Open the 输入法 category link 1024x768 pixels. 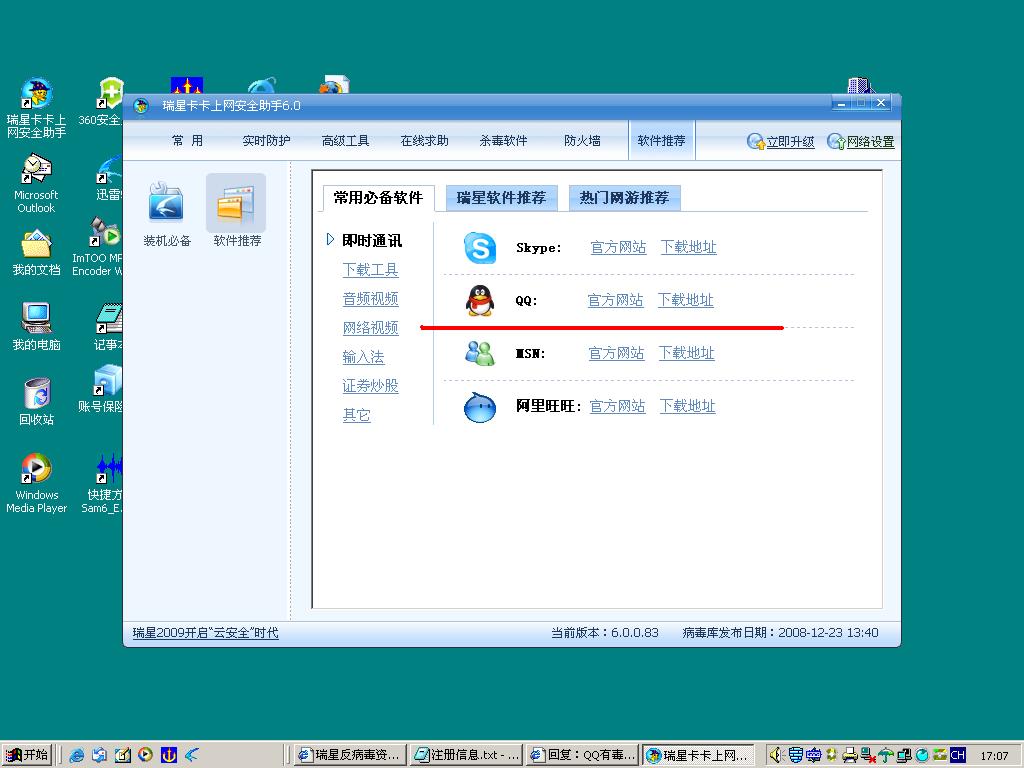[x=363, y=357]
